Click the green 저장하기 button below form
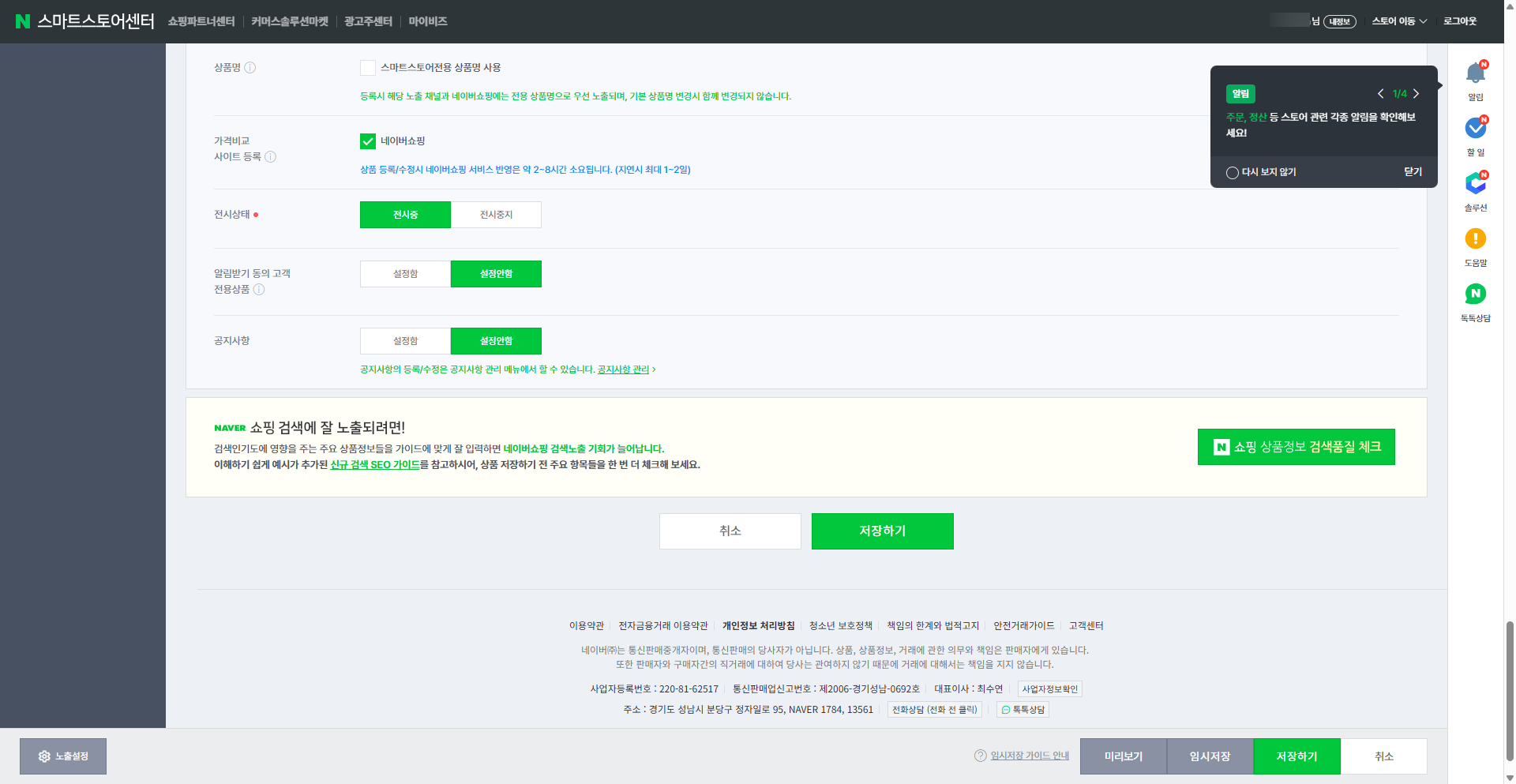1516x784 pixels. [883, 531]
